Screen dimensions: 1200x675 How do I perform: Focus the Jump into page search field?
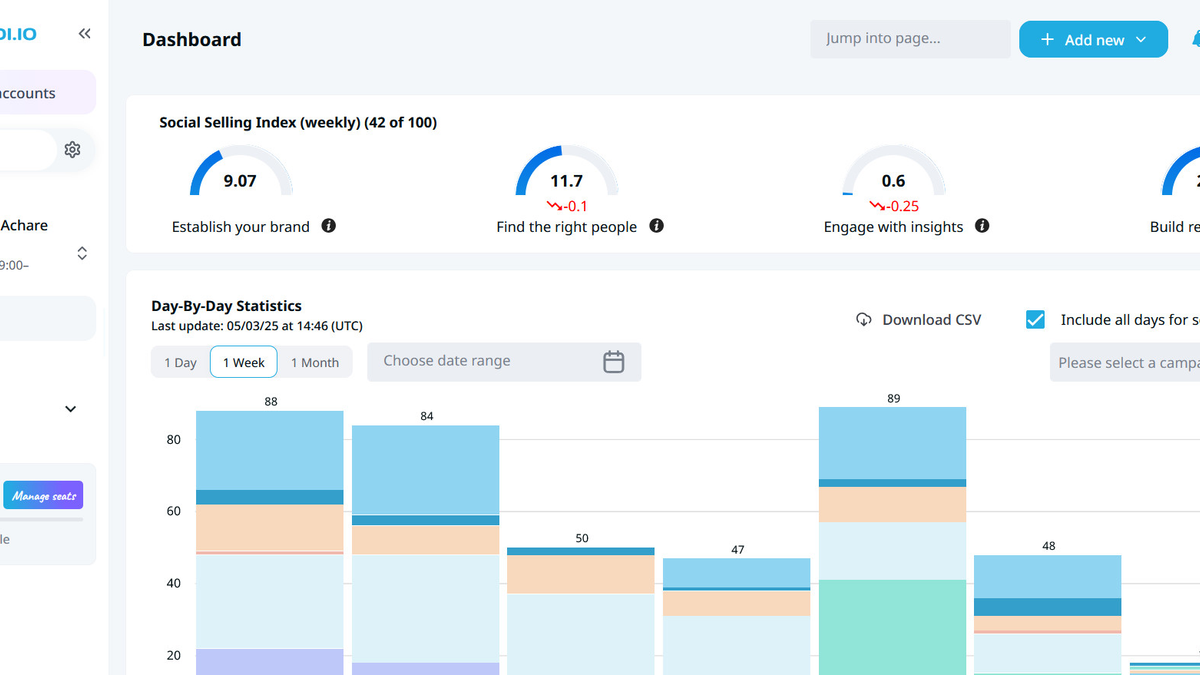(911, 39)
